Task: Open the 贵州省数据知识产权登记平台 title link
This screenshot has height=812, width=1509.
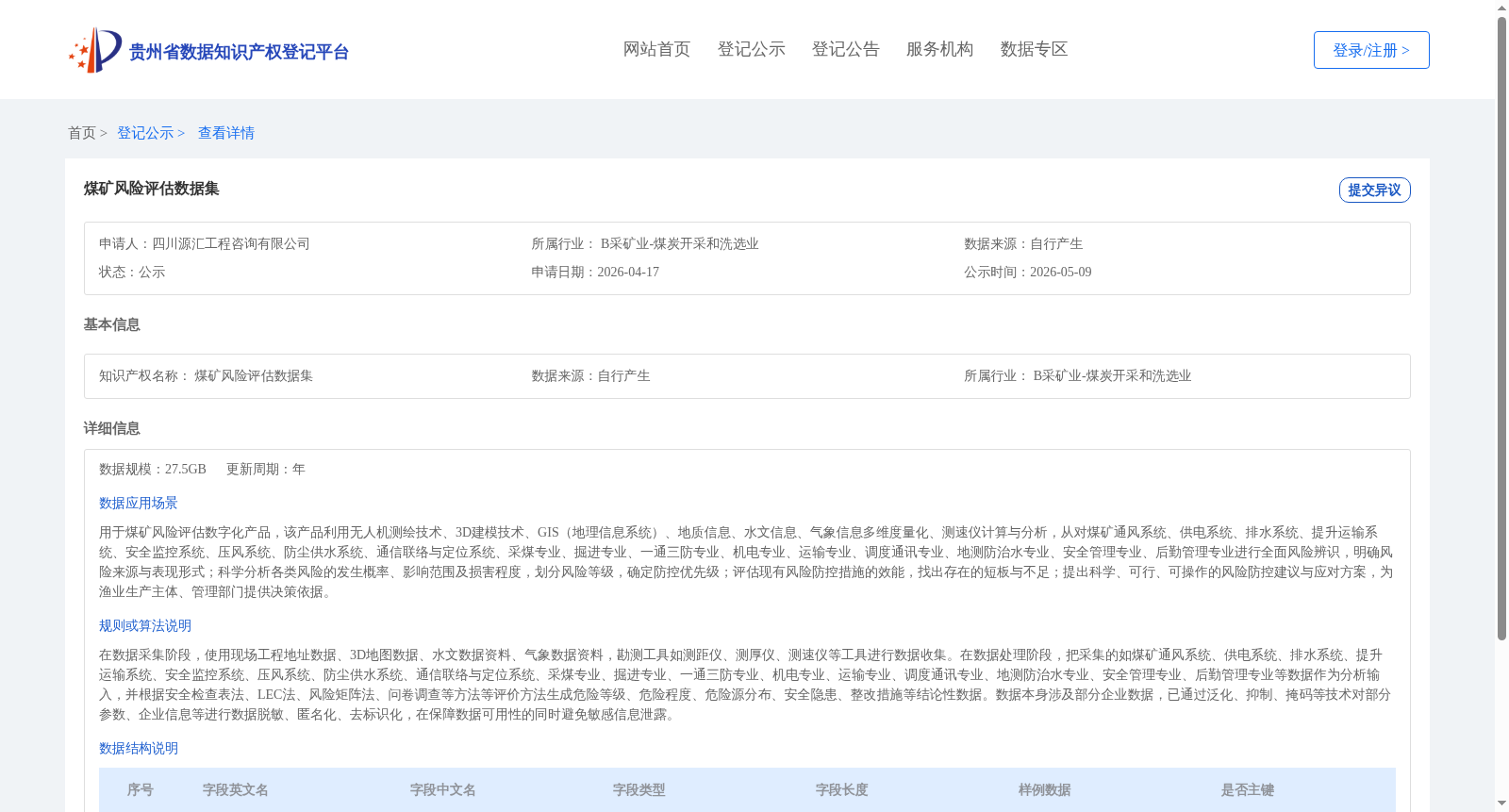Action: point(239,52)
